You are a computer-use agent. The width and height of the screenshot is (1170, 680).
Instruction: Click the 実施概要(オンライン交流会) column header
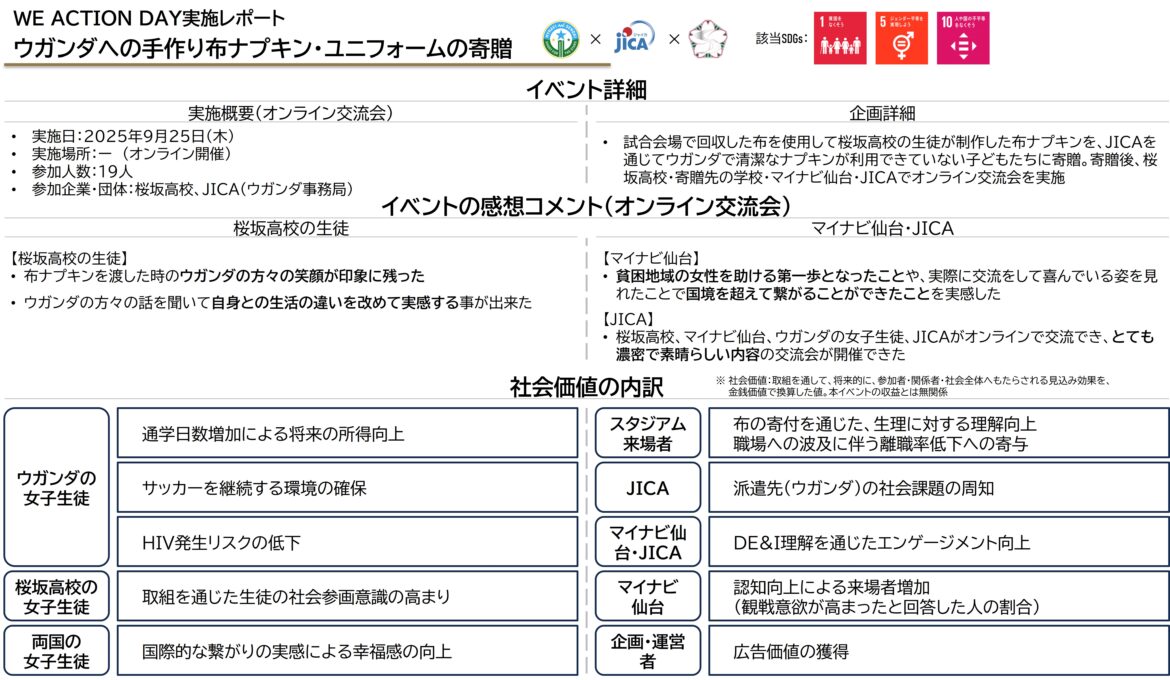pos(290,113)
